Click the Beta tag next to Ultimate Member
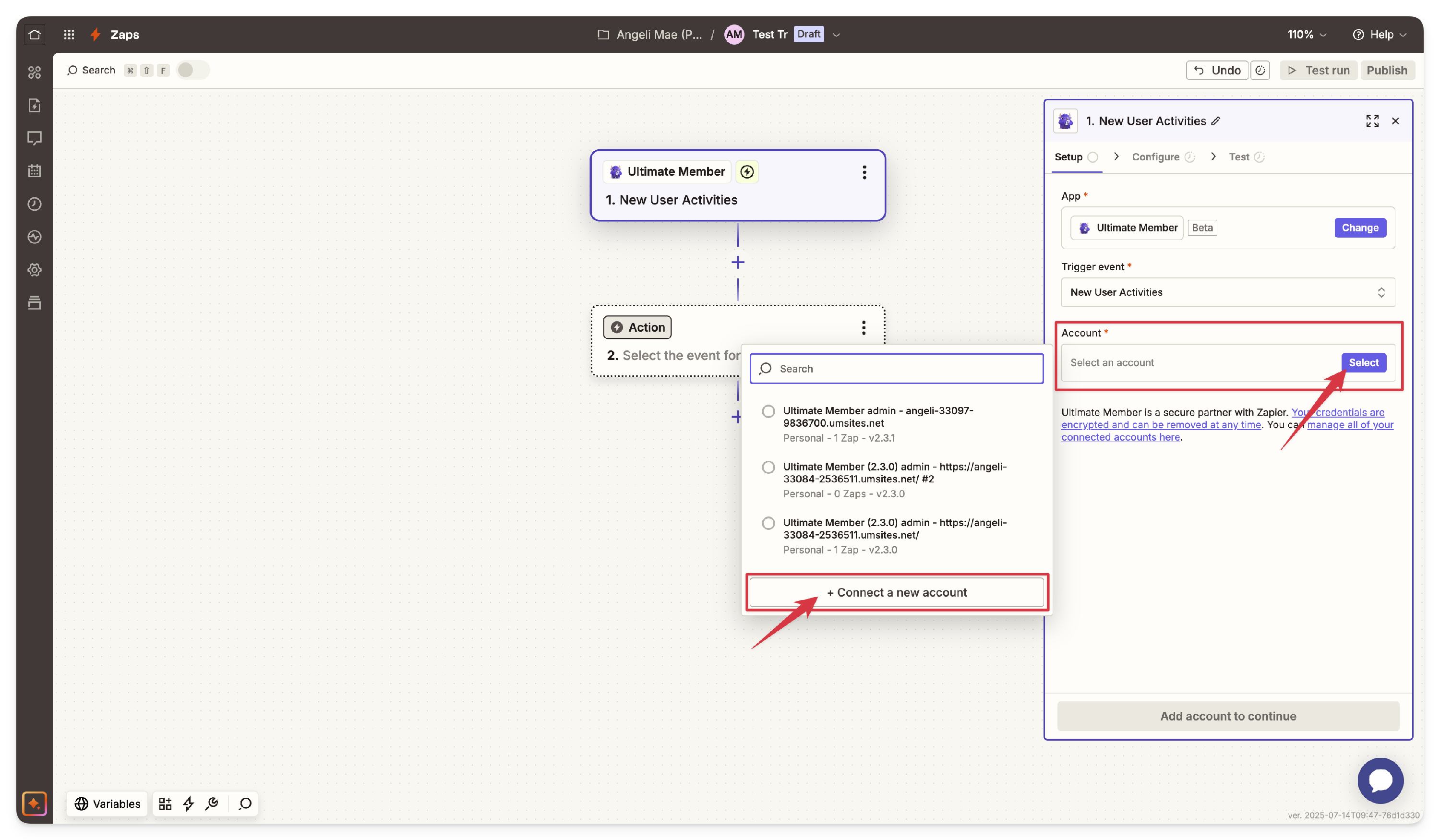Screen dimensions: 1440x840 (x=1202, y=228)
